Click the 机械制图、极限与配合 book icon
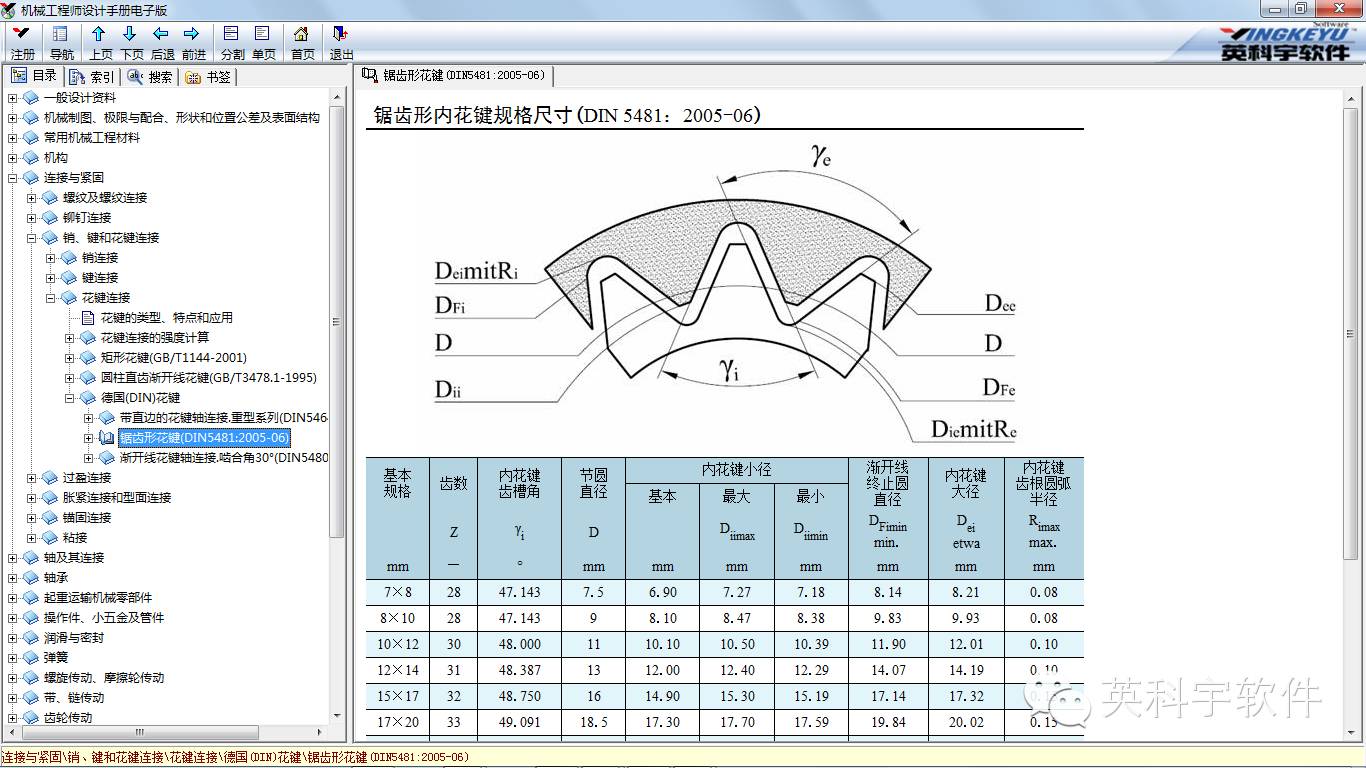 coord(30,118)
